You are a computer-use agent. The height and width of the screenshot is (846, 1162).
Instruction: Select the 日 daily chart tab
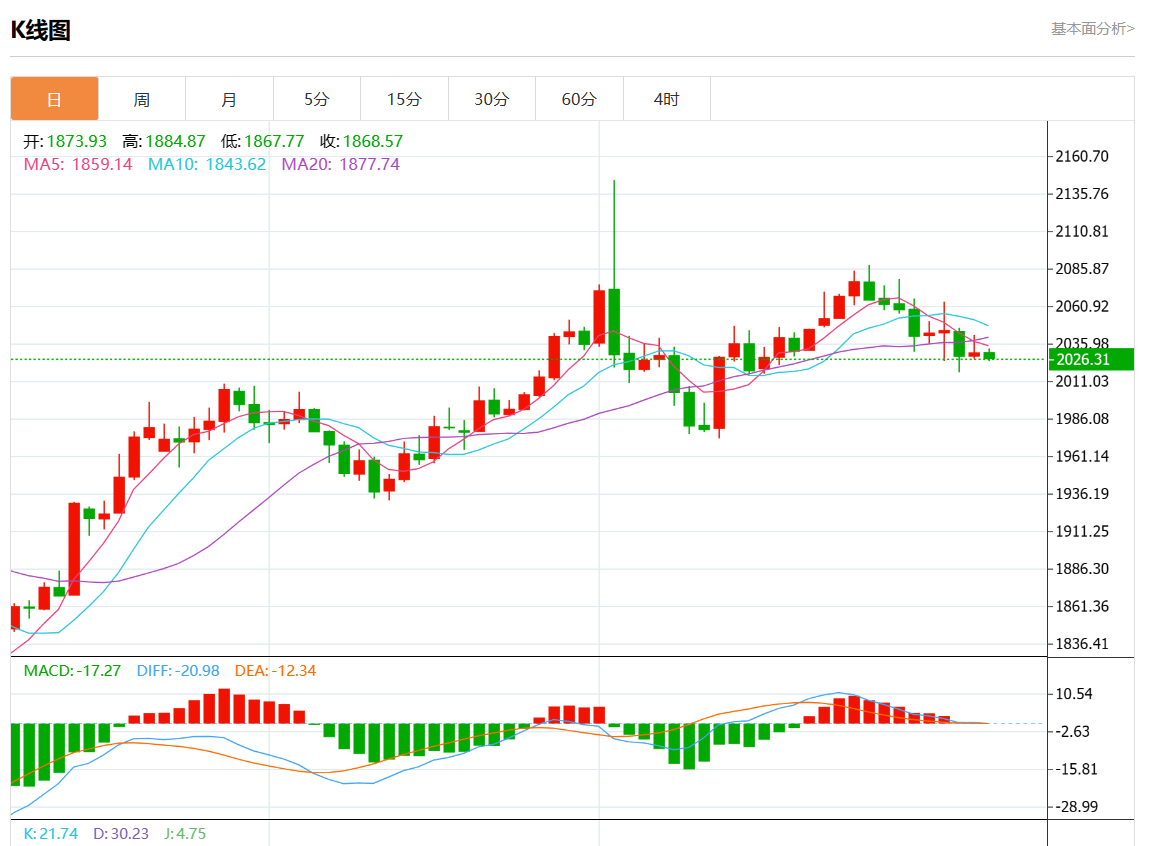[54, 99]
